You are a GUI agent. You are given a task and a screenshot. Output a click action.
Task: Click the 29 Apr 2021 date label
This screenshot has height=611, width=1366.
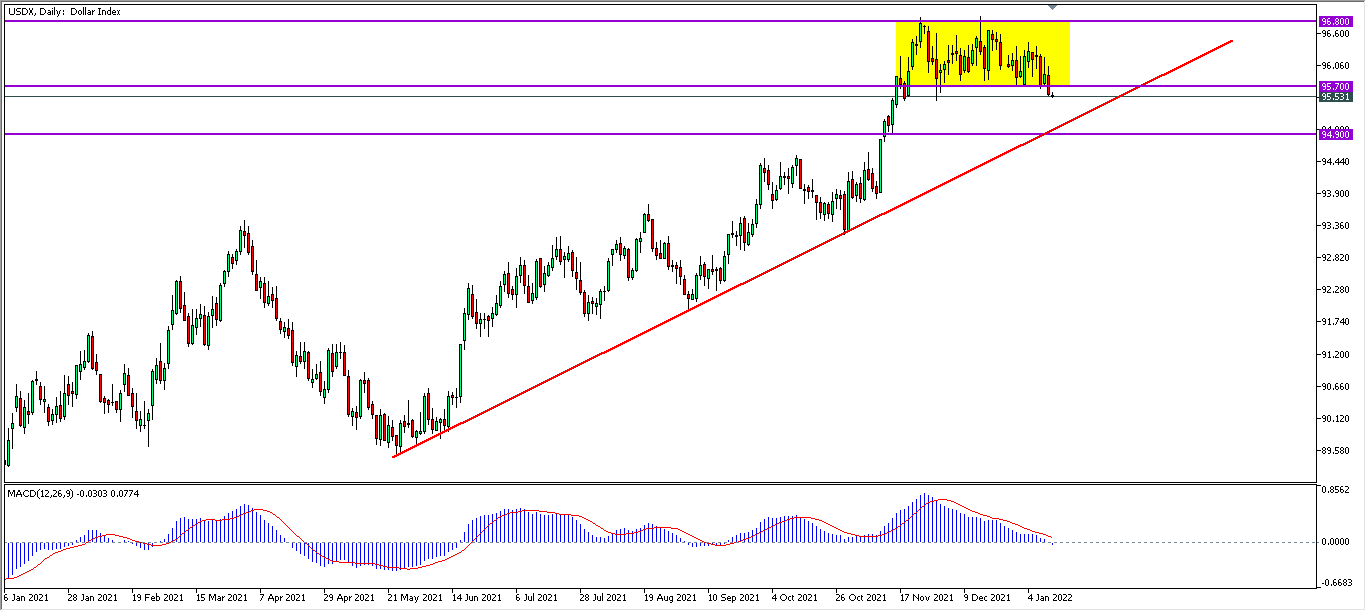[348, 598]
